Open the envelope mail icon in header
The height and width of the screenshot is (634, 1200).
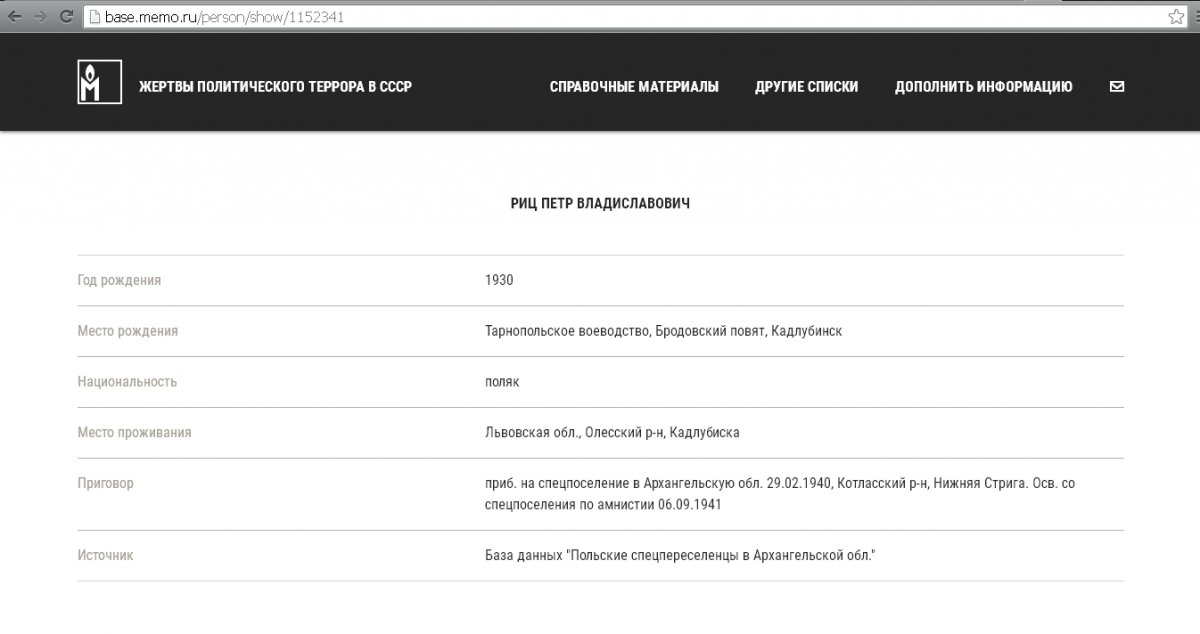coord(1117,87)
